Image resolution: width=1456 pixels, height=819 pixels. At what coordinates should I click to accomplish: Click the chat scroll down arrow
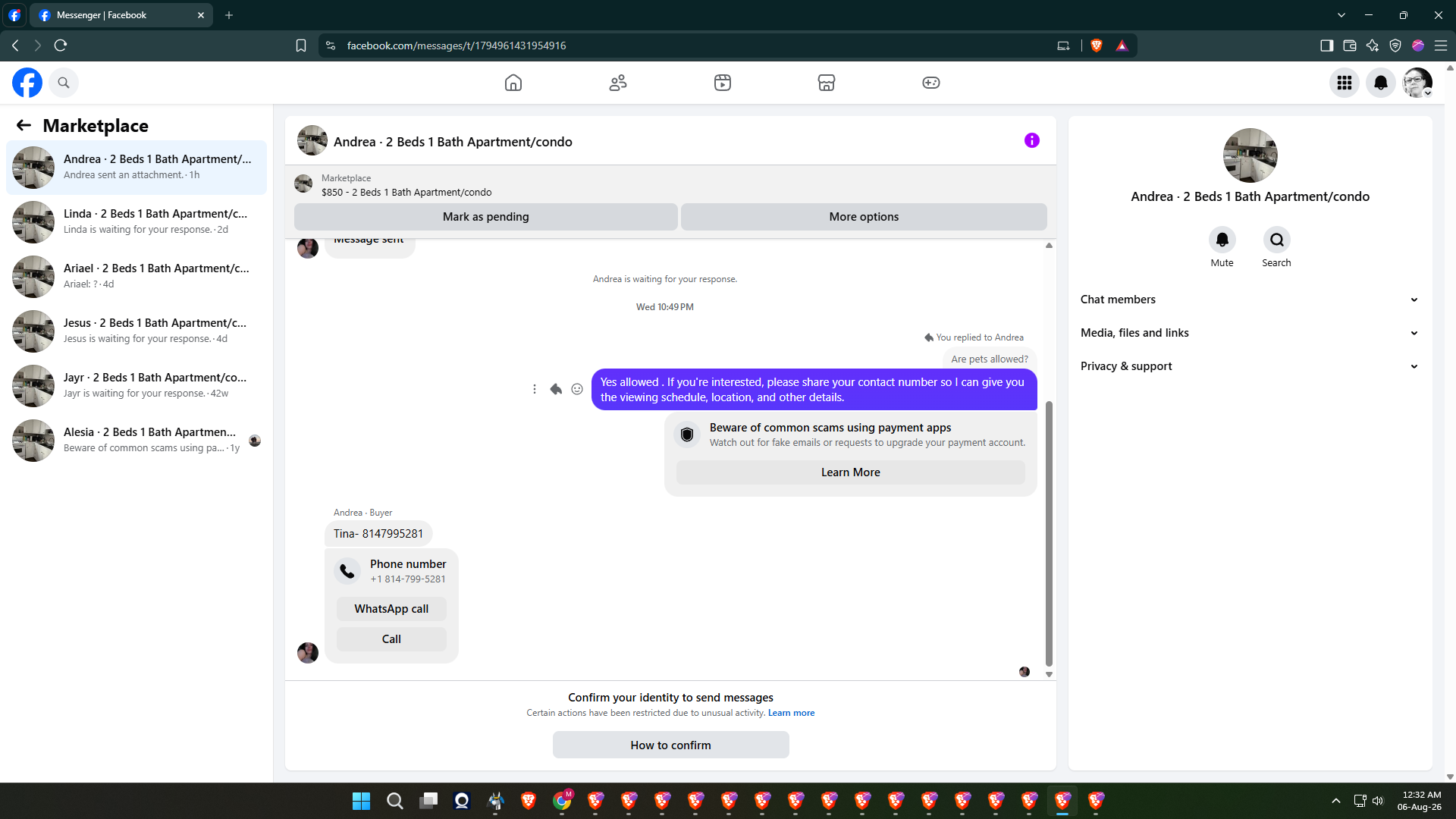coord(1050,674)
